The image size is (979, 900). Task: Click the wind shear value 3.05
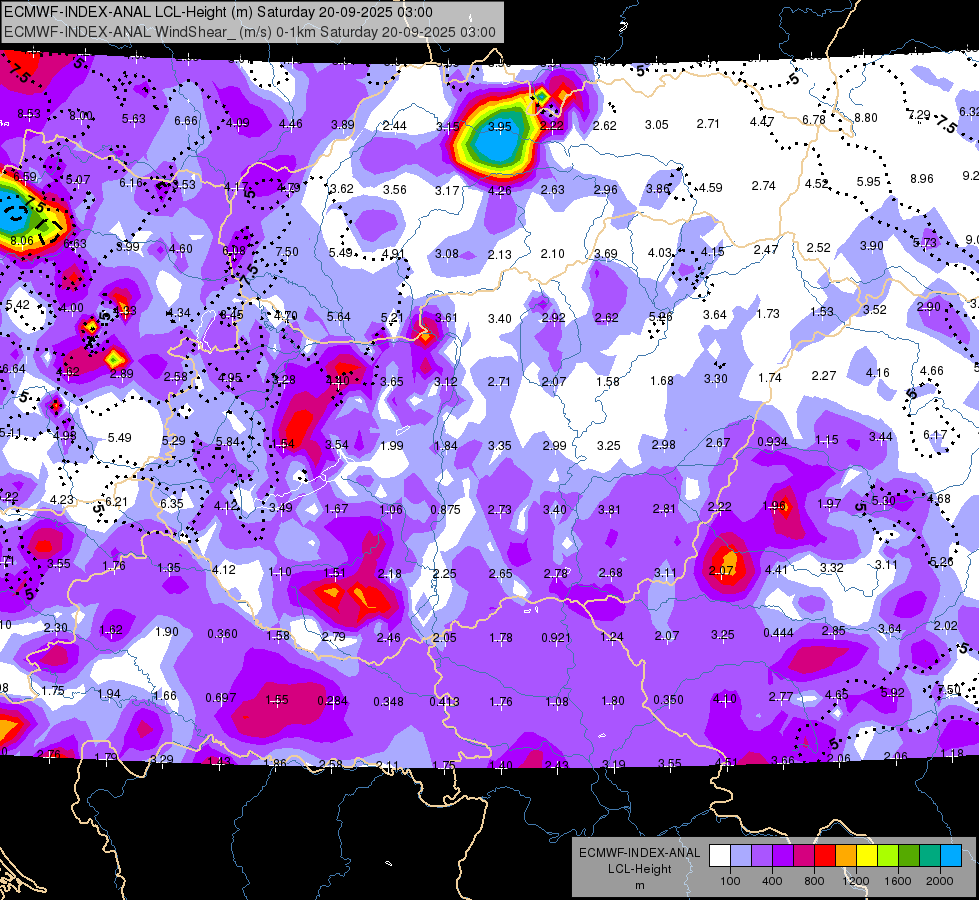click(657, 125)
